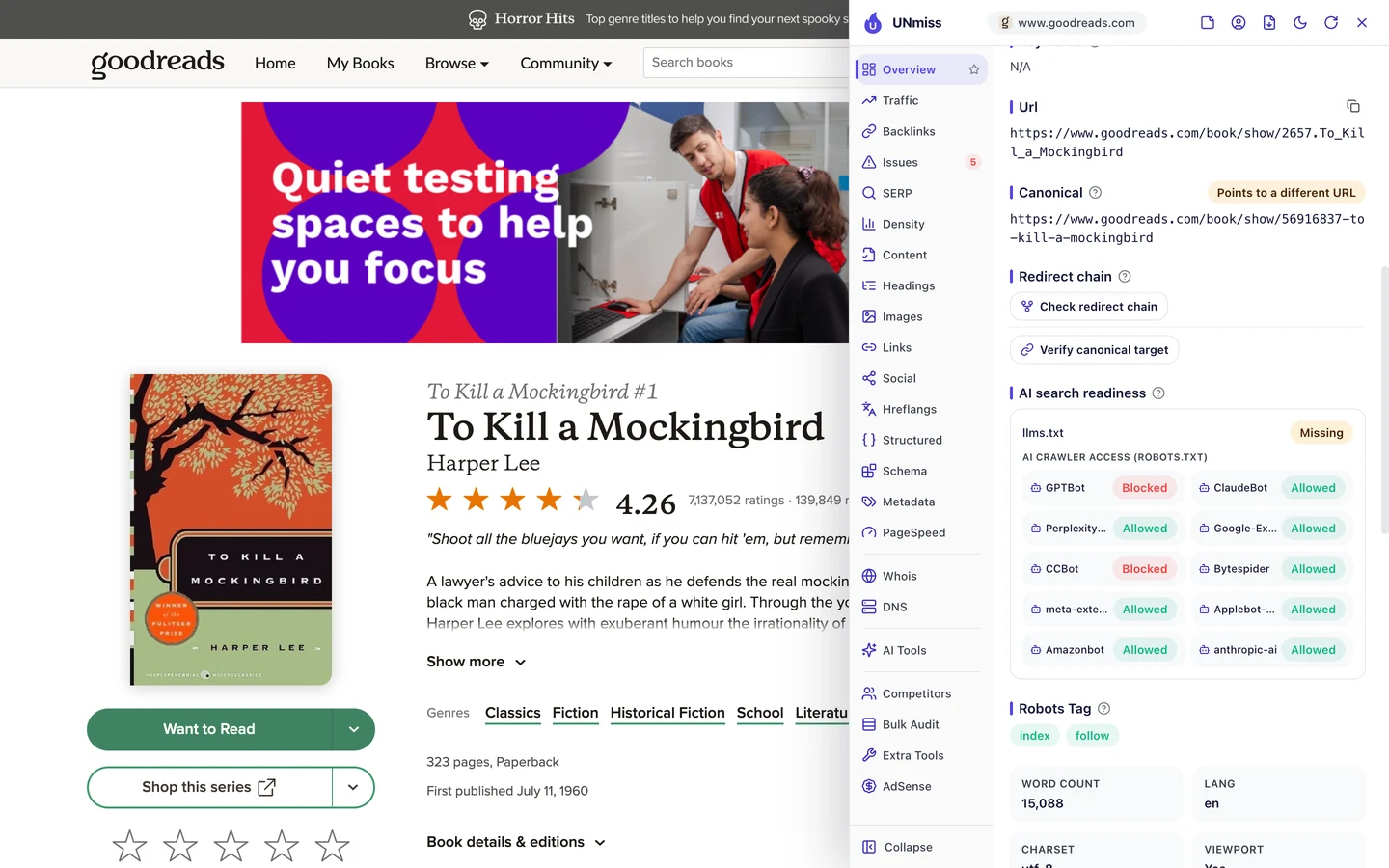
Task: Open the Historical Fiction genre link
Action: tap(667, 713)
